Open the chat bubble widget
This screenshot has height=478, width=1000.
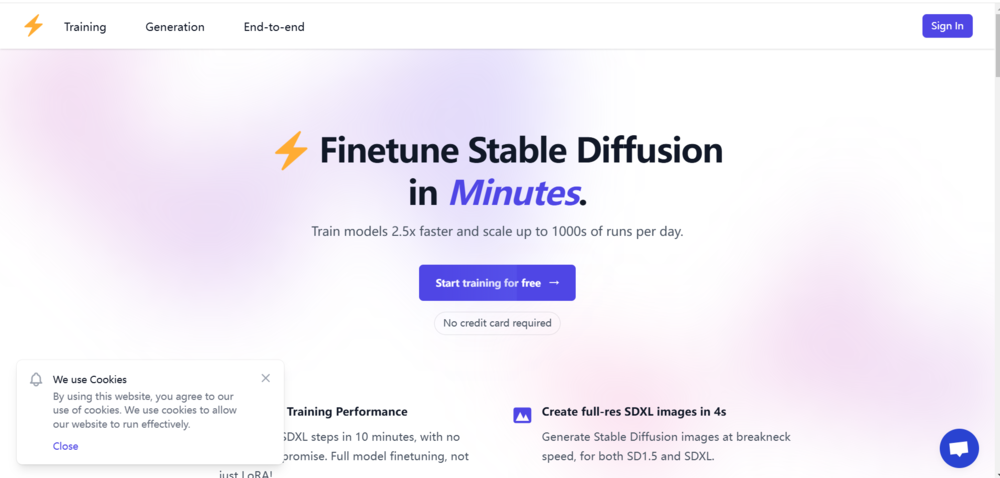click(959, 448)
